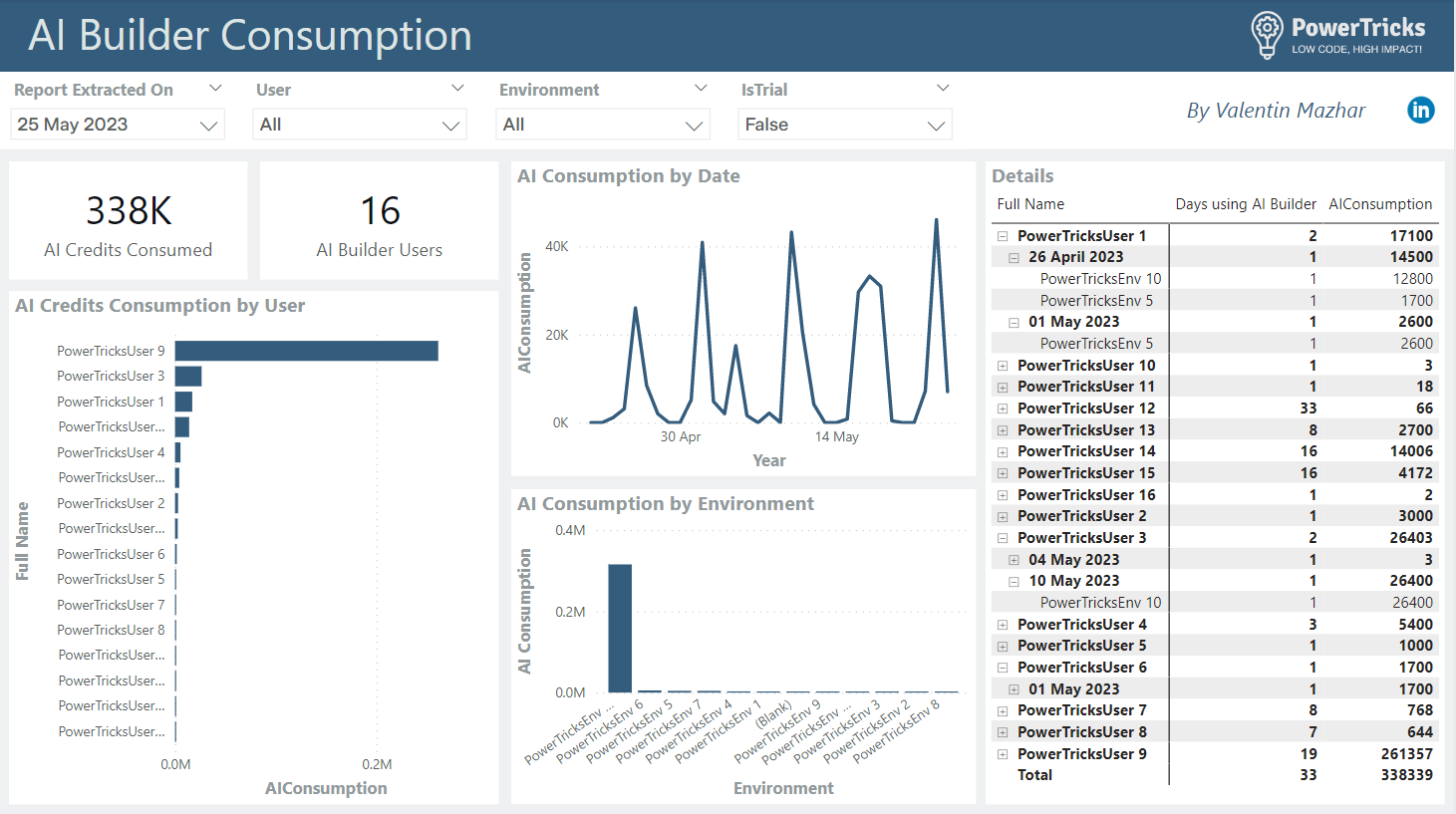This screenshot has width=1456, height=814.
Task: Collapse 01 May 2023 under PowerTricksUser 1
Action: (1014, 322)
